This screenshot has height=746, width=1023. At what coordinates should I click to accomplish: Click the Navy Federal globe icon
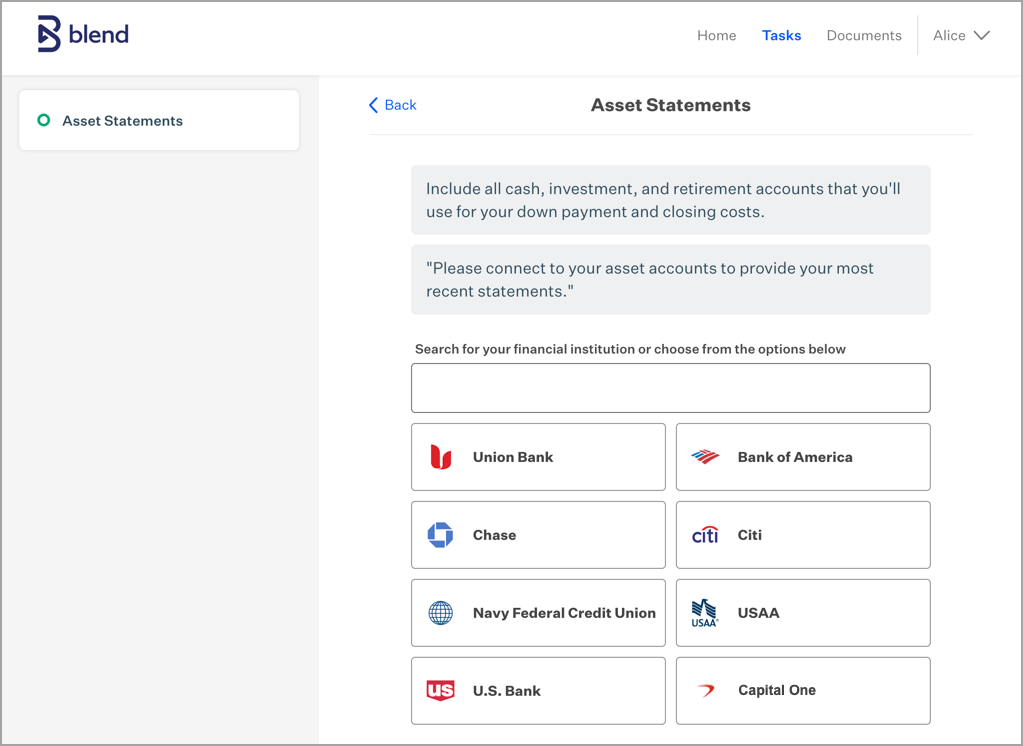(440, 613)
